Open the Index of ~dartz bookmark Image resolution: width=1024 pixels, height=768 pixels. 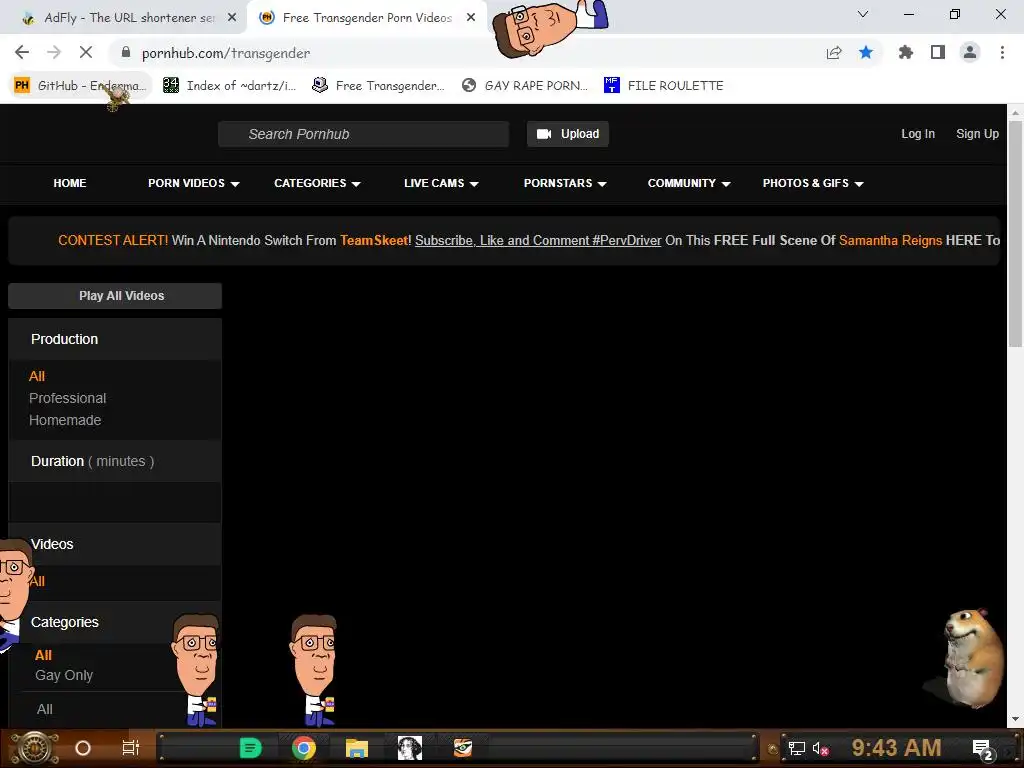[x=229, y=86]
